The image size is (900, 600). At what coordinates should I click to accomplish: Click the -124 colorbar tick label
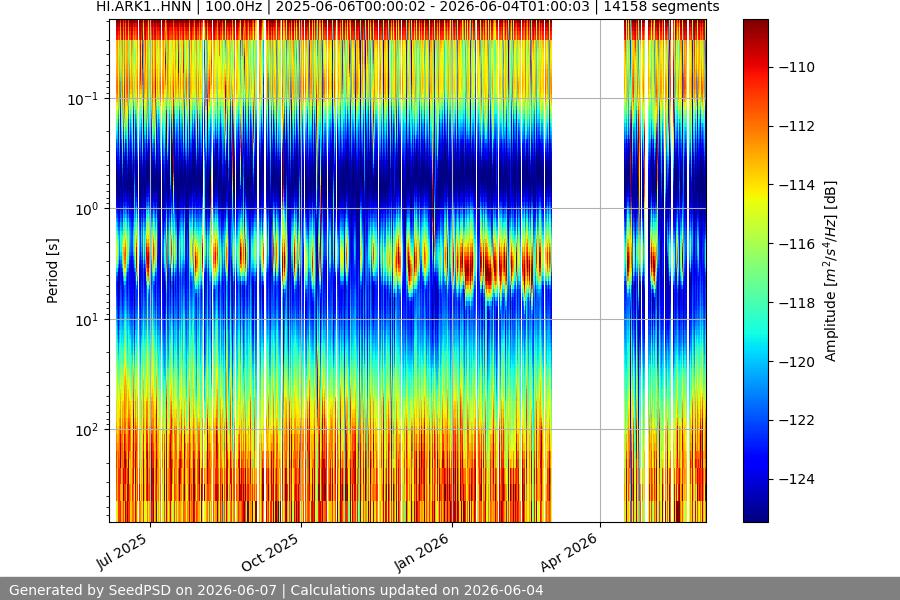click(x=797, y=479)
